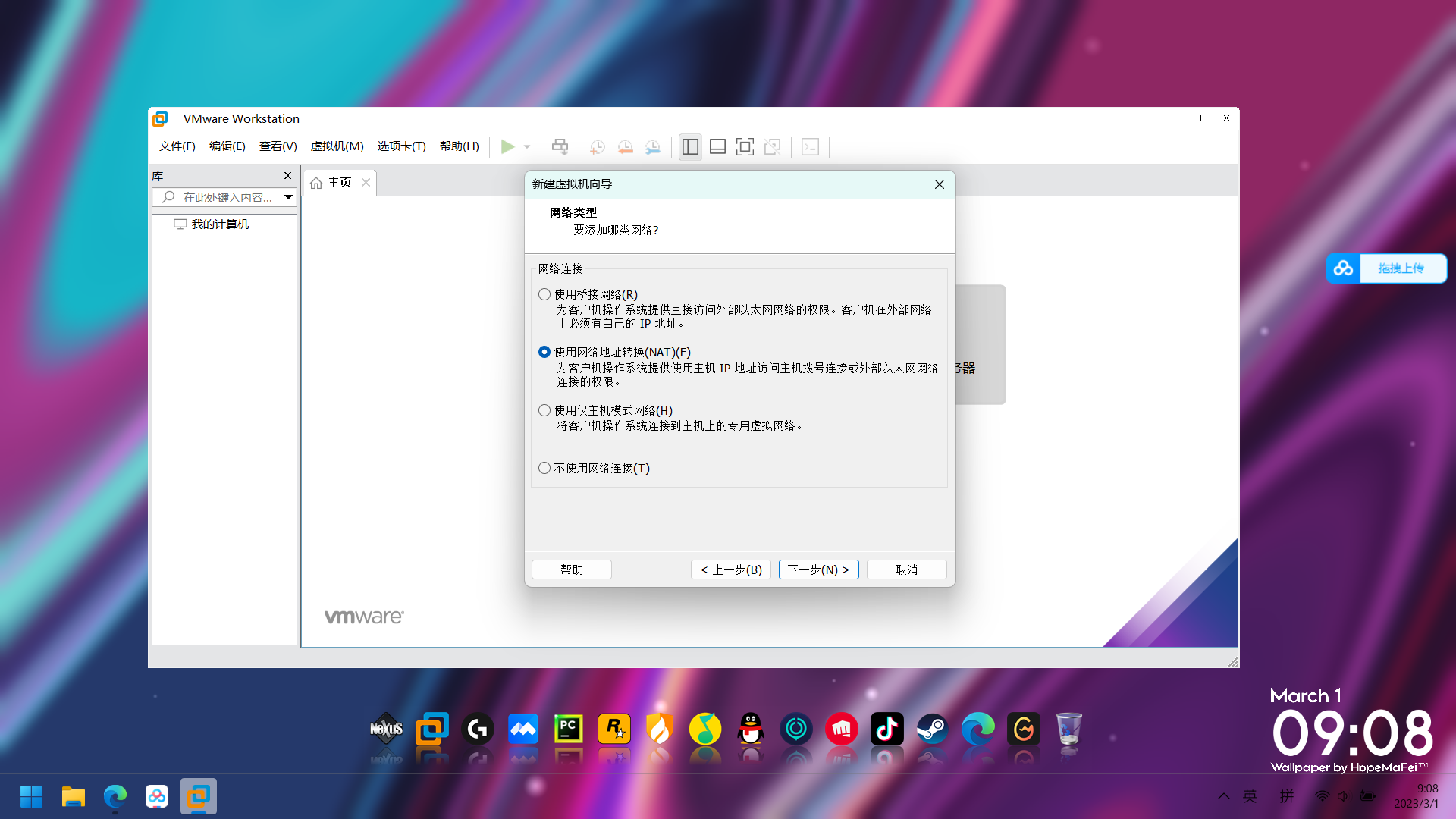Choose the no network connection option

click(544, 469)
